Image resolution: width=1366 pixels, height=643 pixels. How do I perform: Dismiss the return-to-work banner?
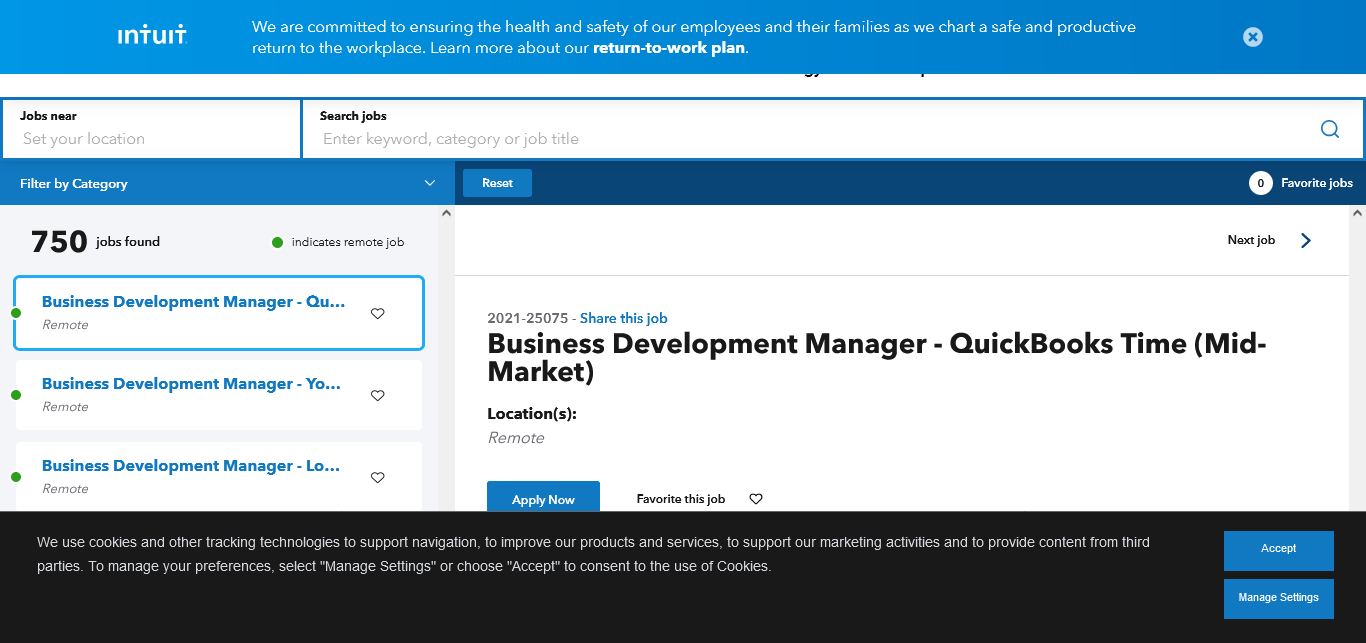1252,37
